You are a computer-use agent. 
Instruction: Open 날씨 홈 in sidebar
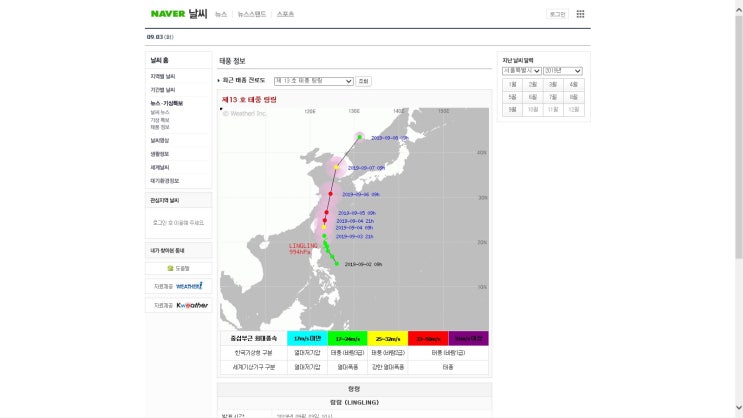[159, 60]
